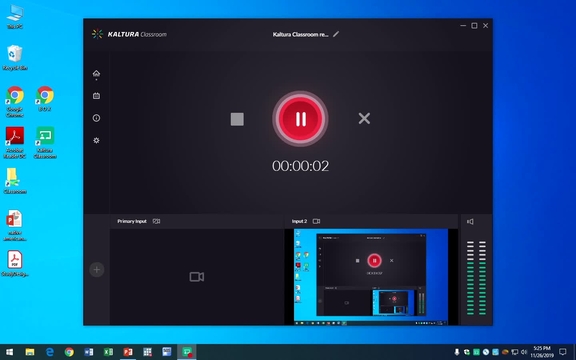Open the Home icon in the sidebar
This screenshot has height=360, width=576.
point(96,73)
